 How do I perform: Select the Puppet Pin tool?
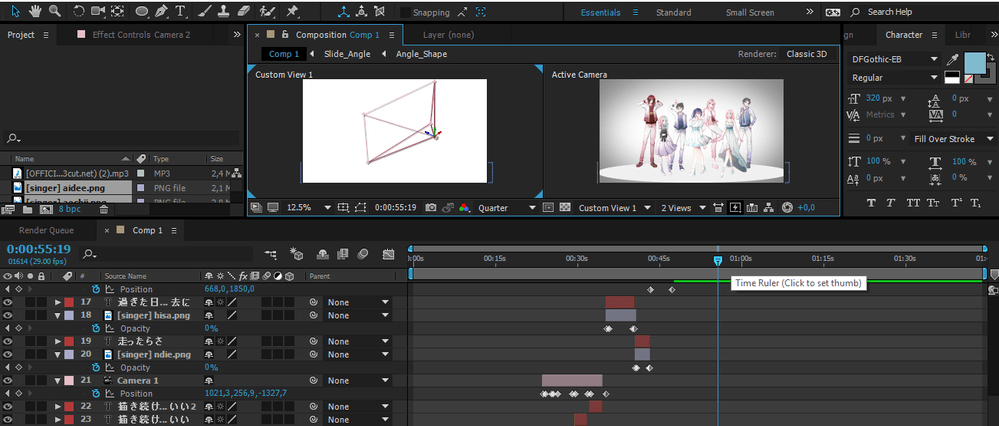tap(291, 11)
